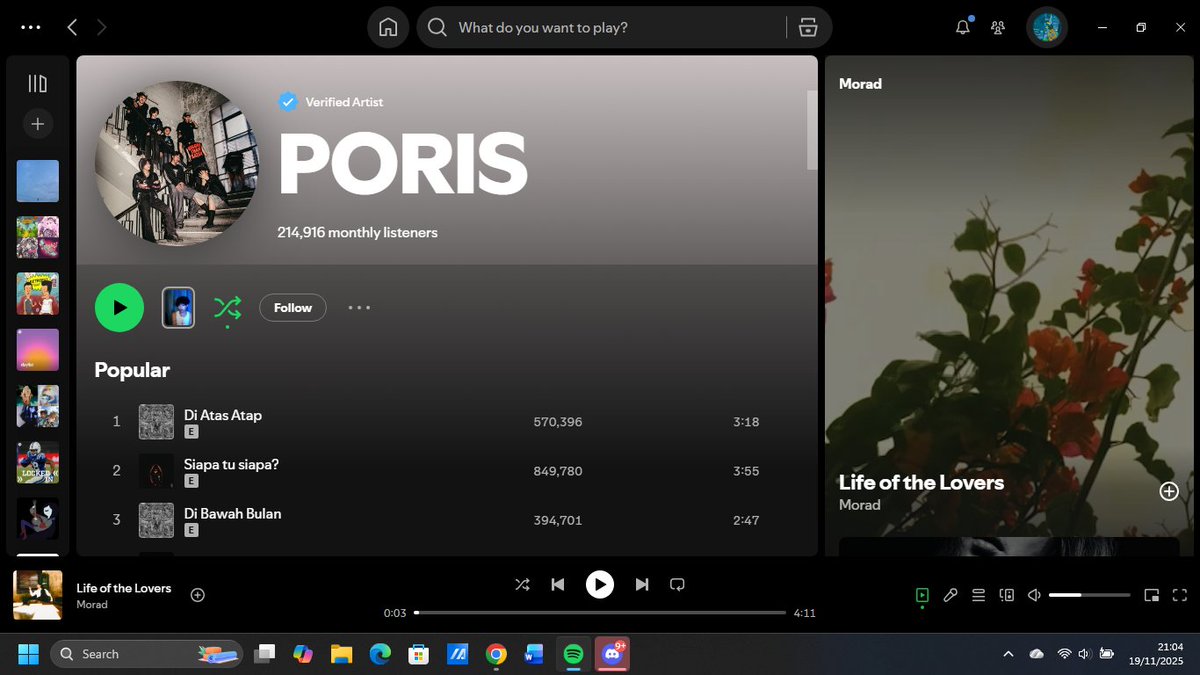
Task: Click the Di Atas Atap album cover
Action: pyautogui.click(x=156, y=422)
